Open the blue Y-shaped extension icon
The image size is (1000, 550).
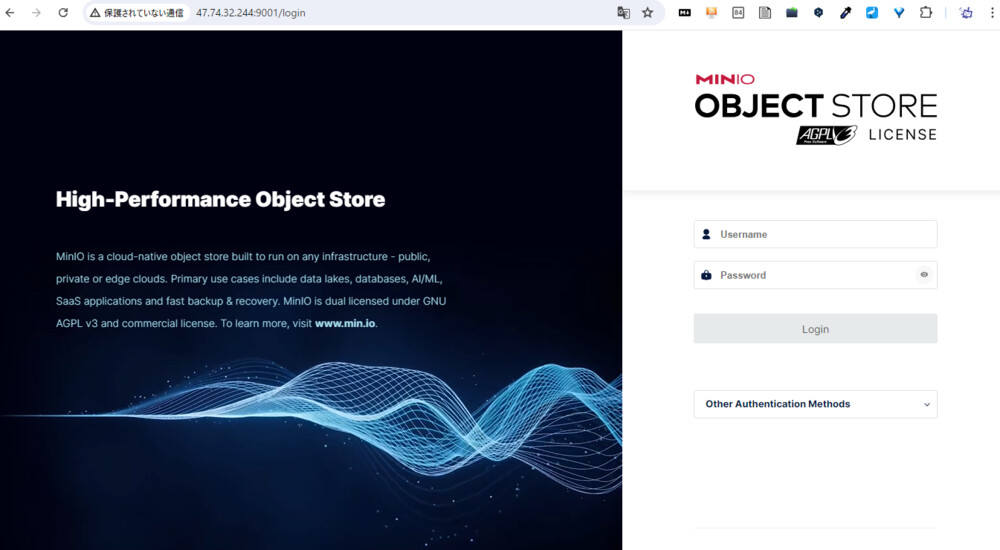[899, 13]
